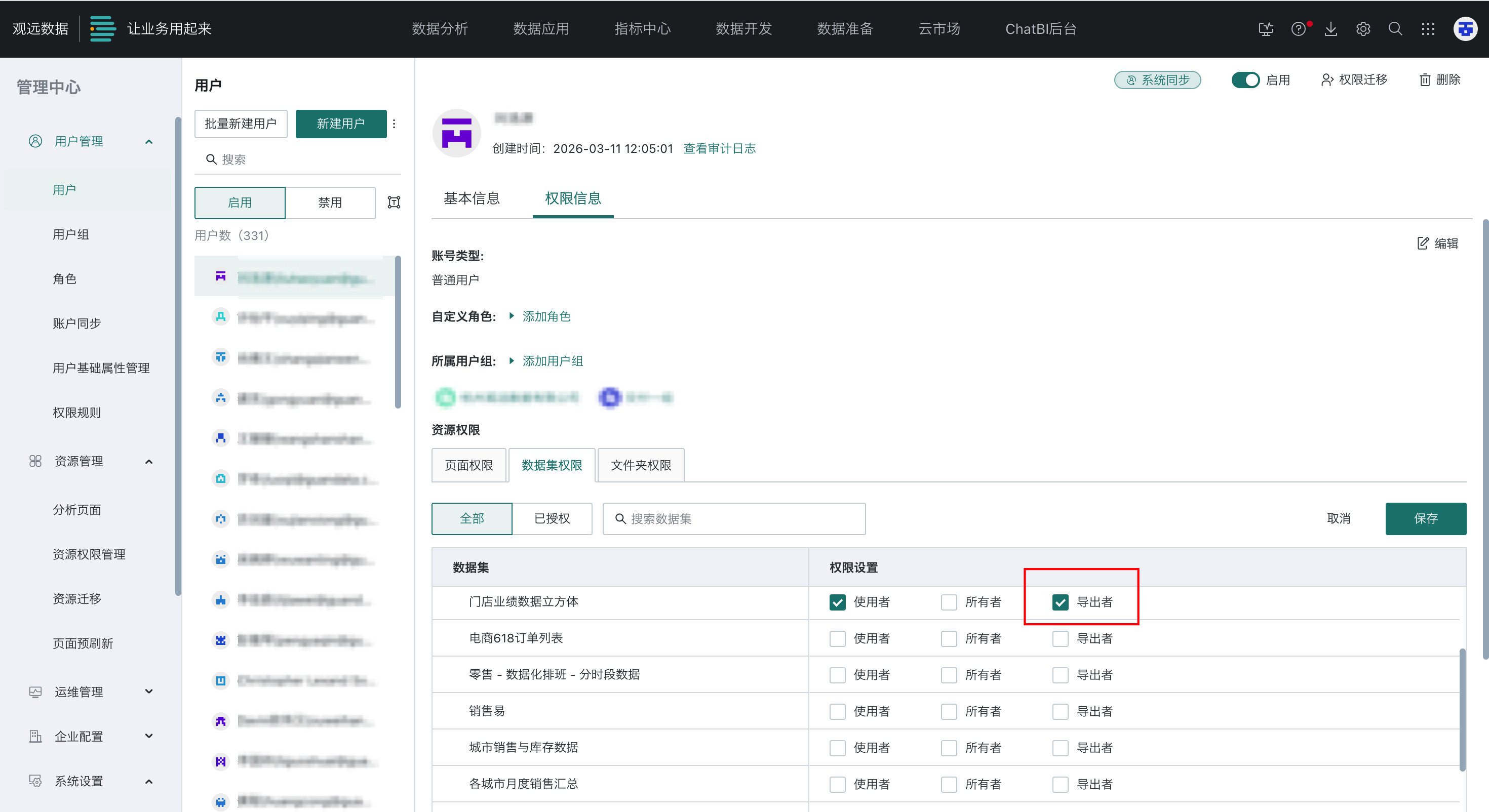The width and height of the screenshot is (1489, 812).
Task: Collapse the 用户管理 sidebar section
Action: point(148,142)
